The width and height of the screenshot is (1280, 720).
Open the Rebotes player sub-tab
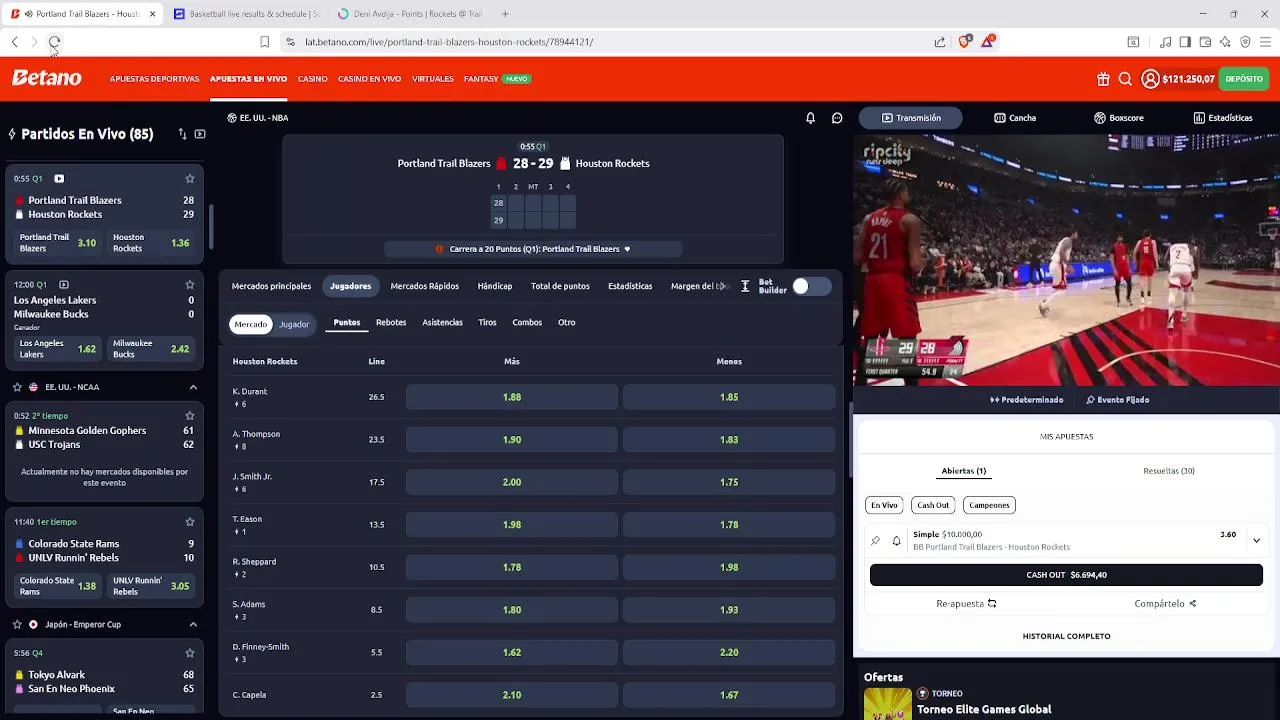(391, 323)
